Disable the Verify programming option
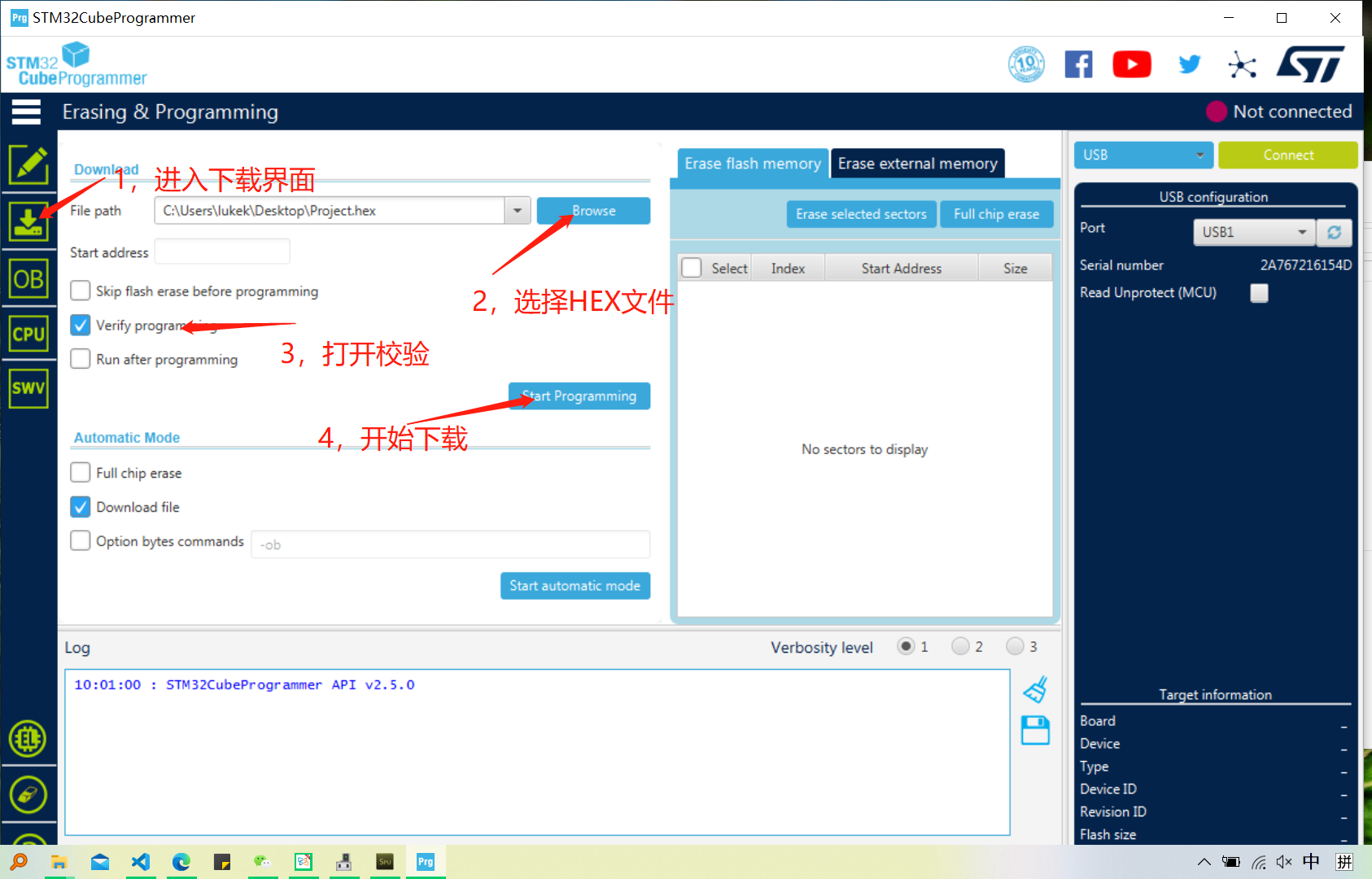The height and width of the screenshot is (879, 1372). click(x=80, y=325)
